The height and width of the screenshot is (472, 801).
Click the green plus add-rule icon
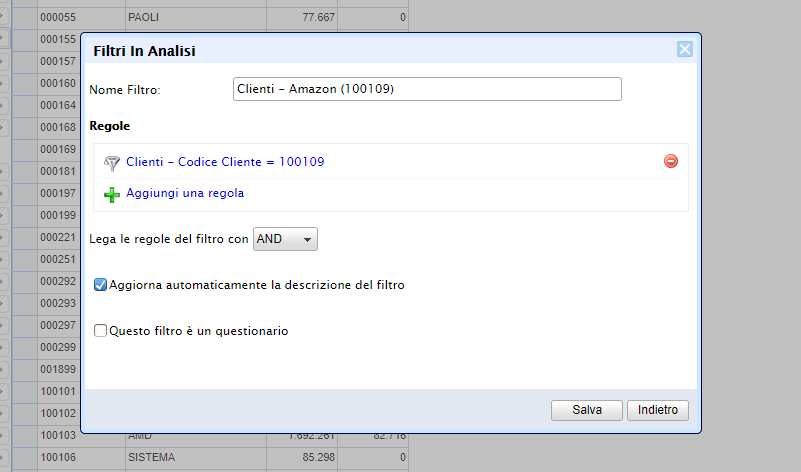click(x=112, y=194)
